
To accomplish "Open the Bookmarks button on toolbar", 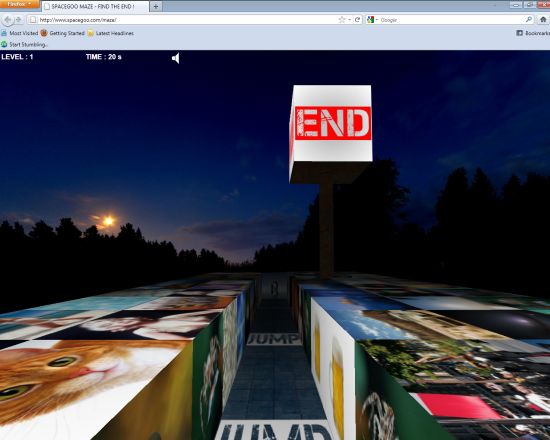I will pyautogui.click(x=533, y=33).
